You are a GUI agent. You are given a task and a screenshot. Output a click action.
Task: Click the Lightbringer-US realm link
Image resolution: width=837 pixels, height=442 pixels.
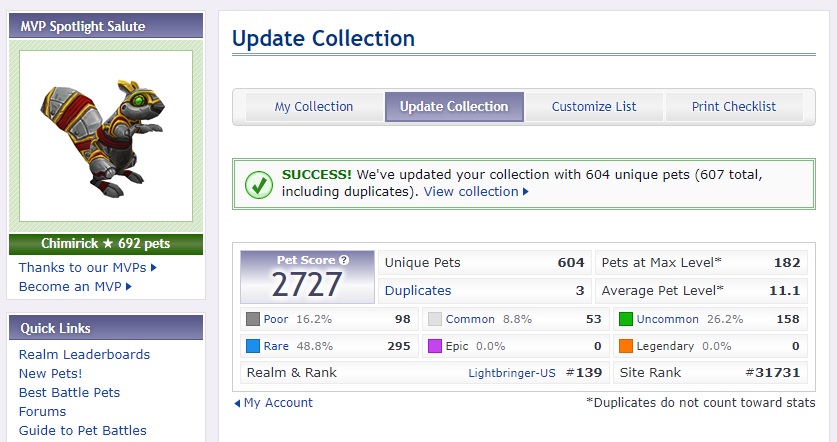pyautogui.click(x=510, y=373)
